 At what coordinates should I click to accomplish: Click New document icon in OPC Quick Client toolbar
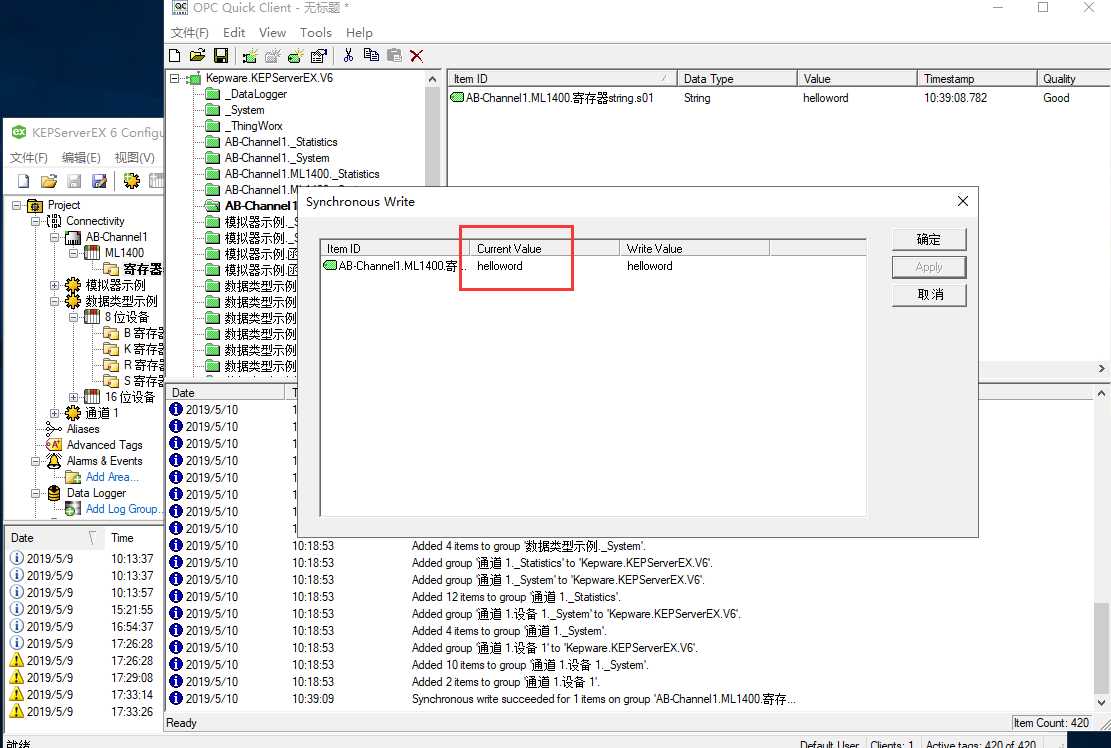175,55
